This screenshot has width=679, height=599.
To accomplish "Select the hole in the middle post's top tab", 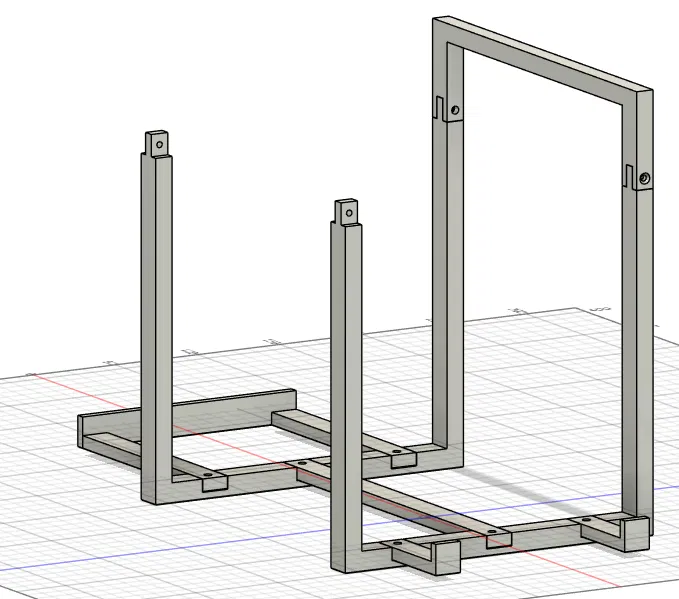I will [349, 213].
